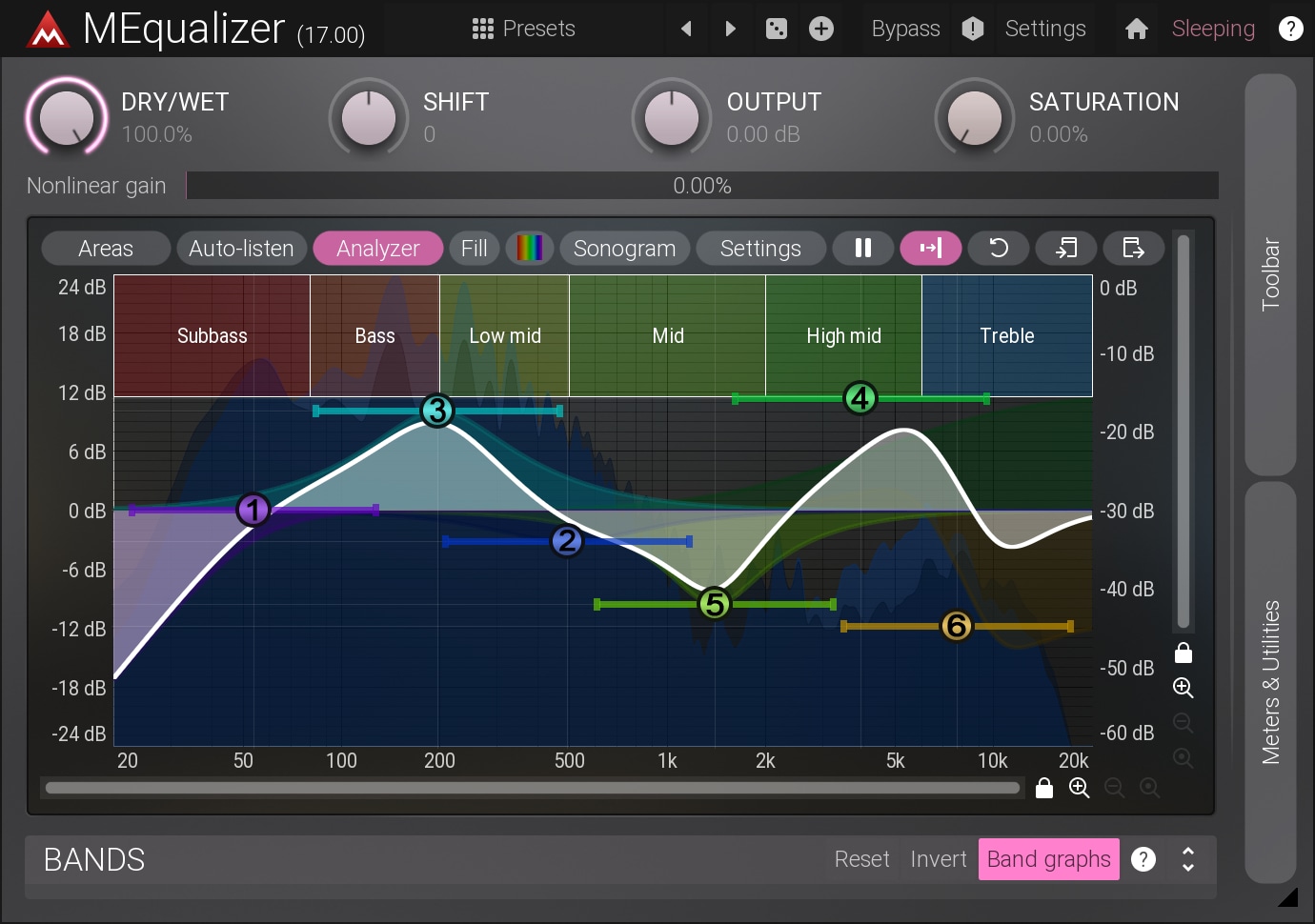
Task: Zoom in the horizontal frequency axis
Action: coord(1079,788)
